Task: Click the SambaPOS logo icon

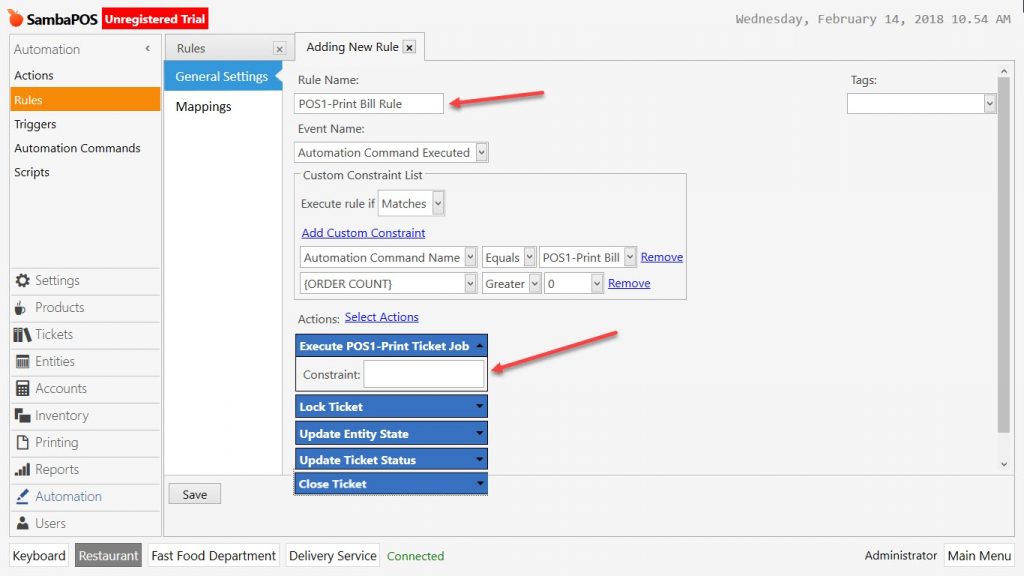Action: pyautogui.click(x=16, y=18)
